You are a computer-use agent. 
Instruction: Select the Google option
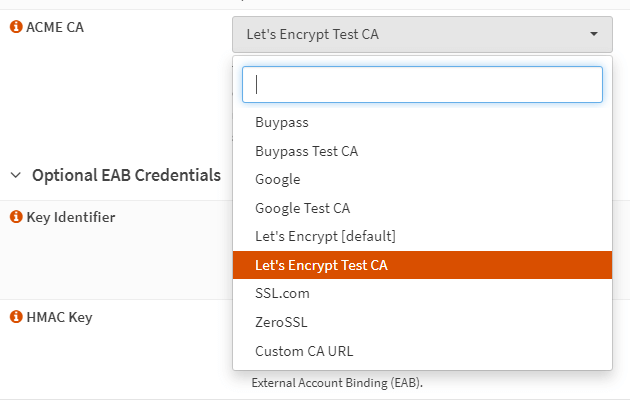click(x=278, y=180)
